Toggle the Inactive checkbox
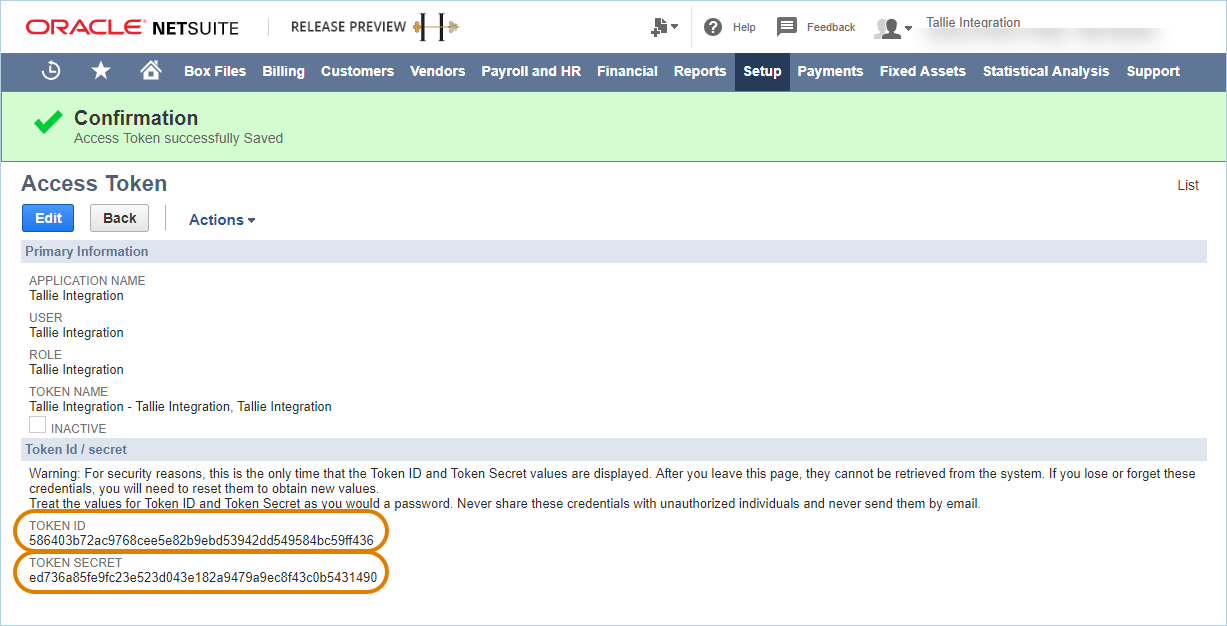Screen dimensions: 1227x626 pyautogui.click(x=37, y=425)
